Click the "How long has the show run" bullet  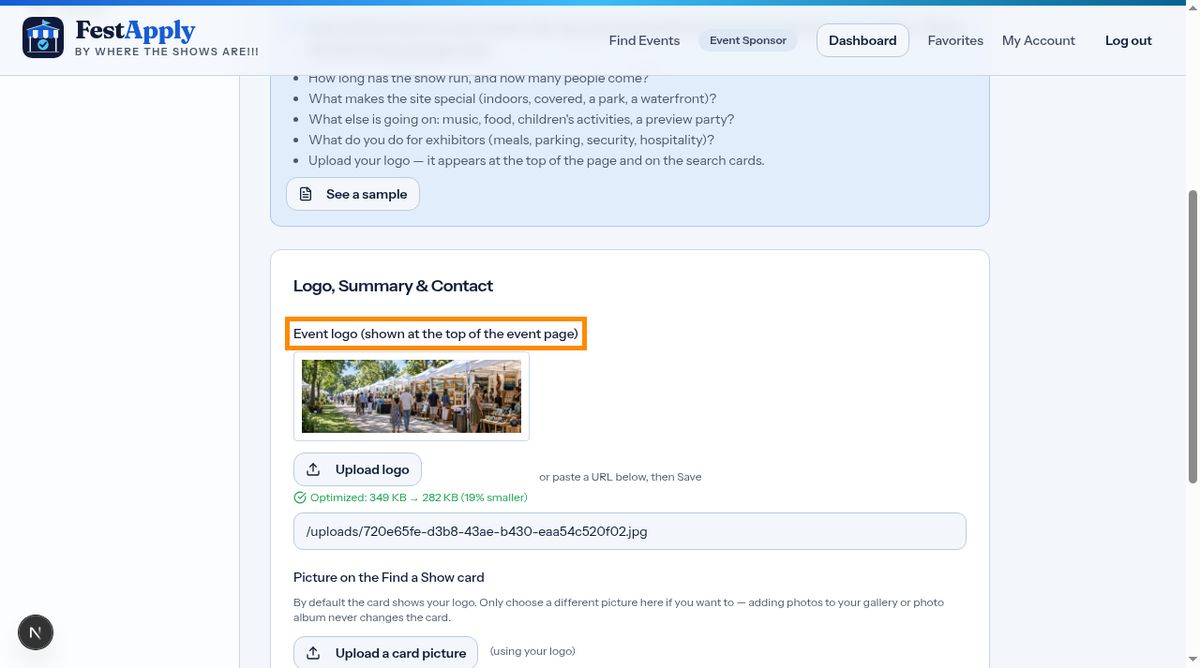click(x=479, y=78)
